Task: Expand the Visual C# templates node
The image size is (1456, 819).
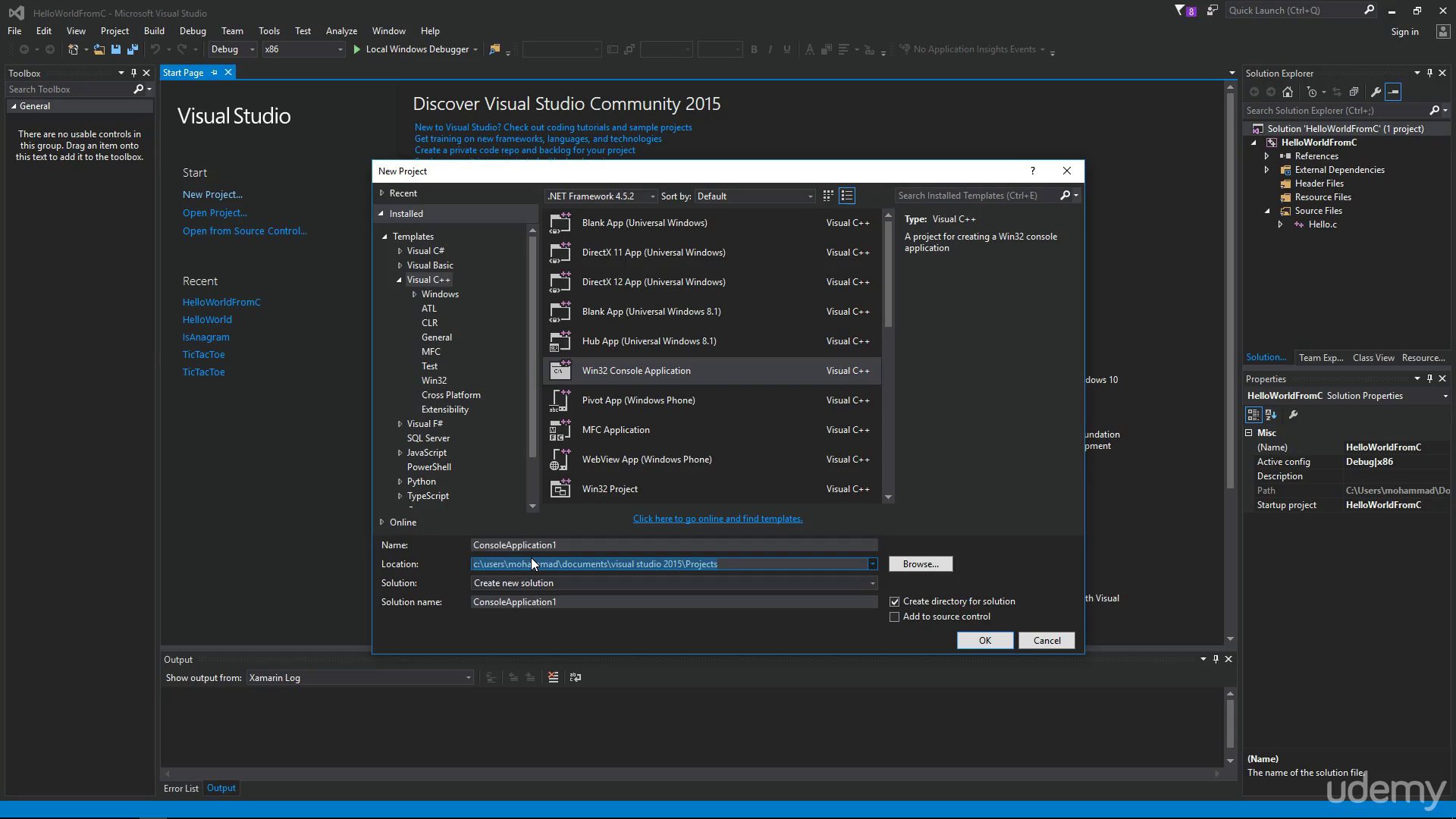Action: pos(400,251)
